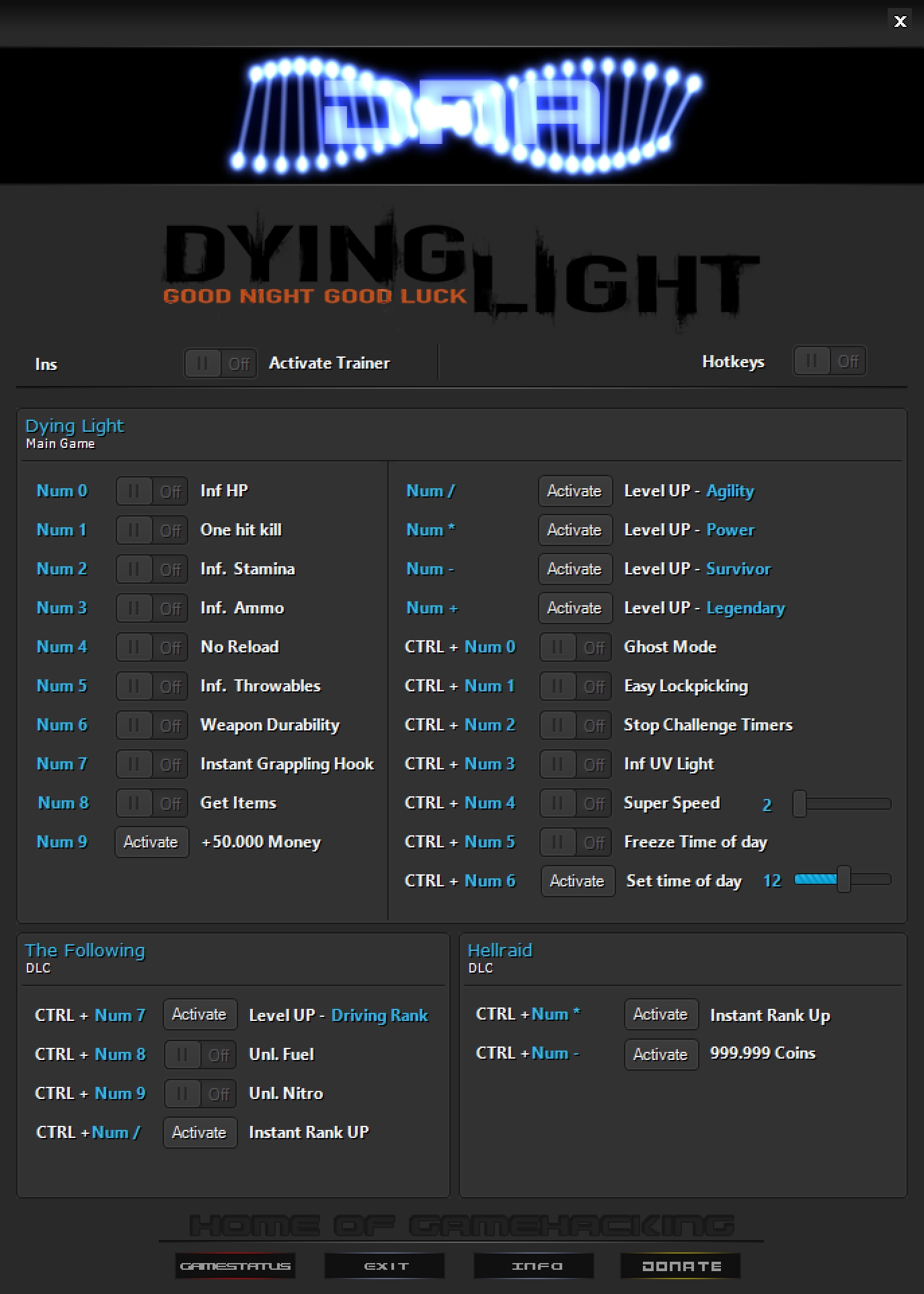This screenshot has width=924, height=1294.
Task: Click the Donate button
Action: [681, 1266]
